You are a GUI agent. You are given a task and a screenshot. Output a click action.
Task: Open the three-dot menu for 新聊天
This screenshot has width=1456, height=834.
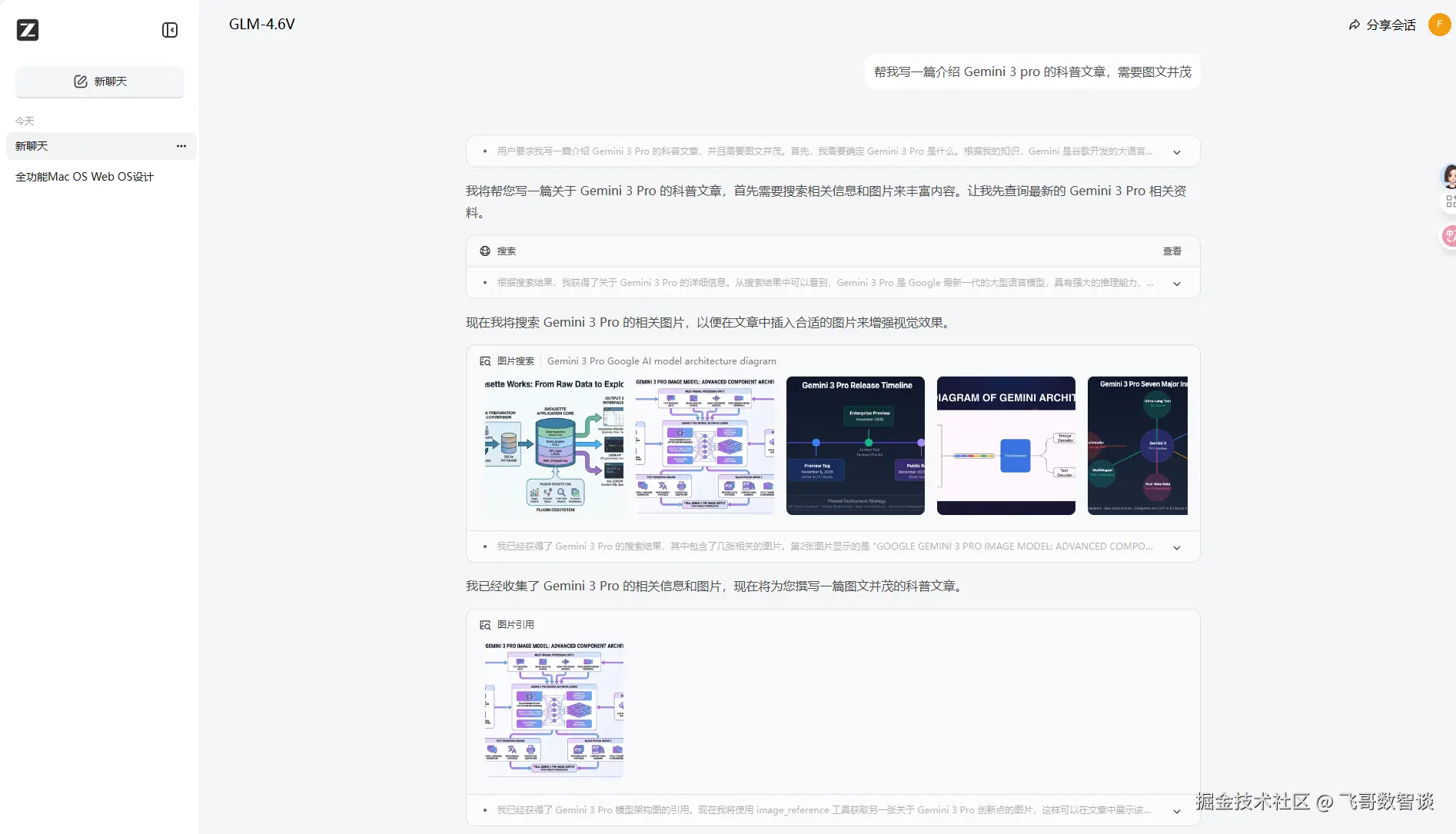point(181,146)
